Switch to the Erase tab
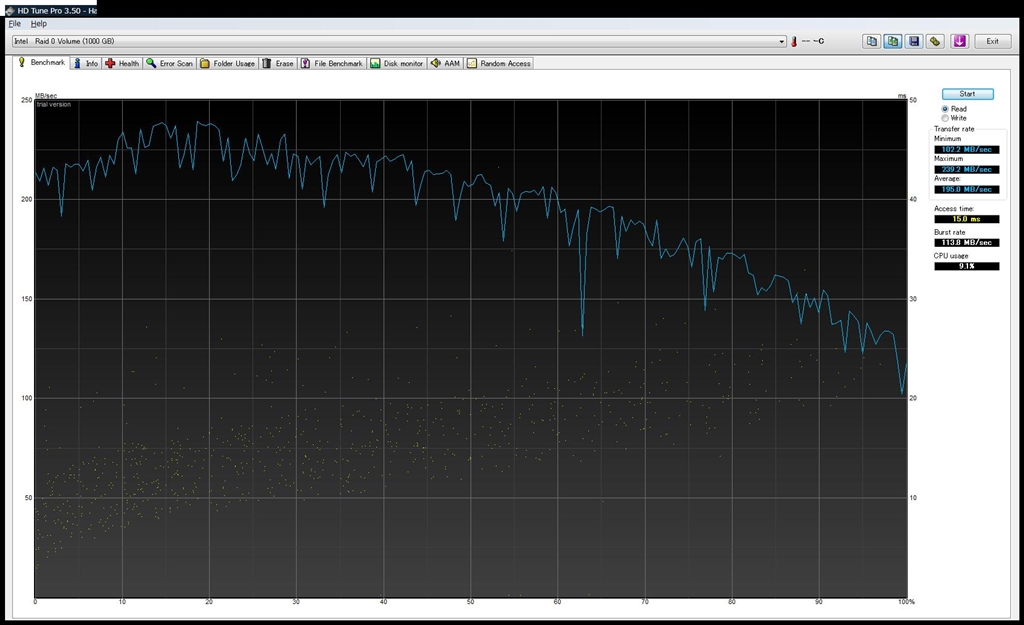Screen dimensions: 1024x625 click(278, 63)
